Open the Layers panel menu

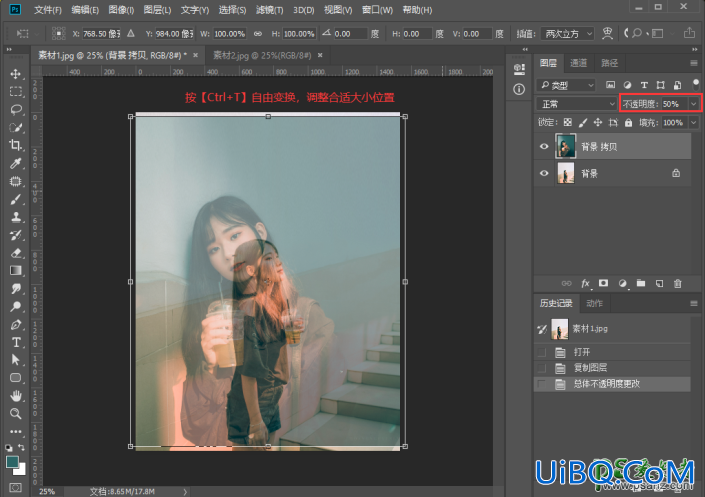click(x=694, y=63)
